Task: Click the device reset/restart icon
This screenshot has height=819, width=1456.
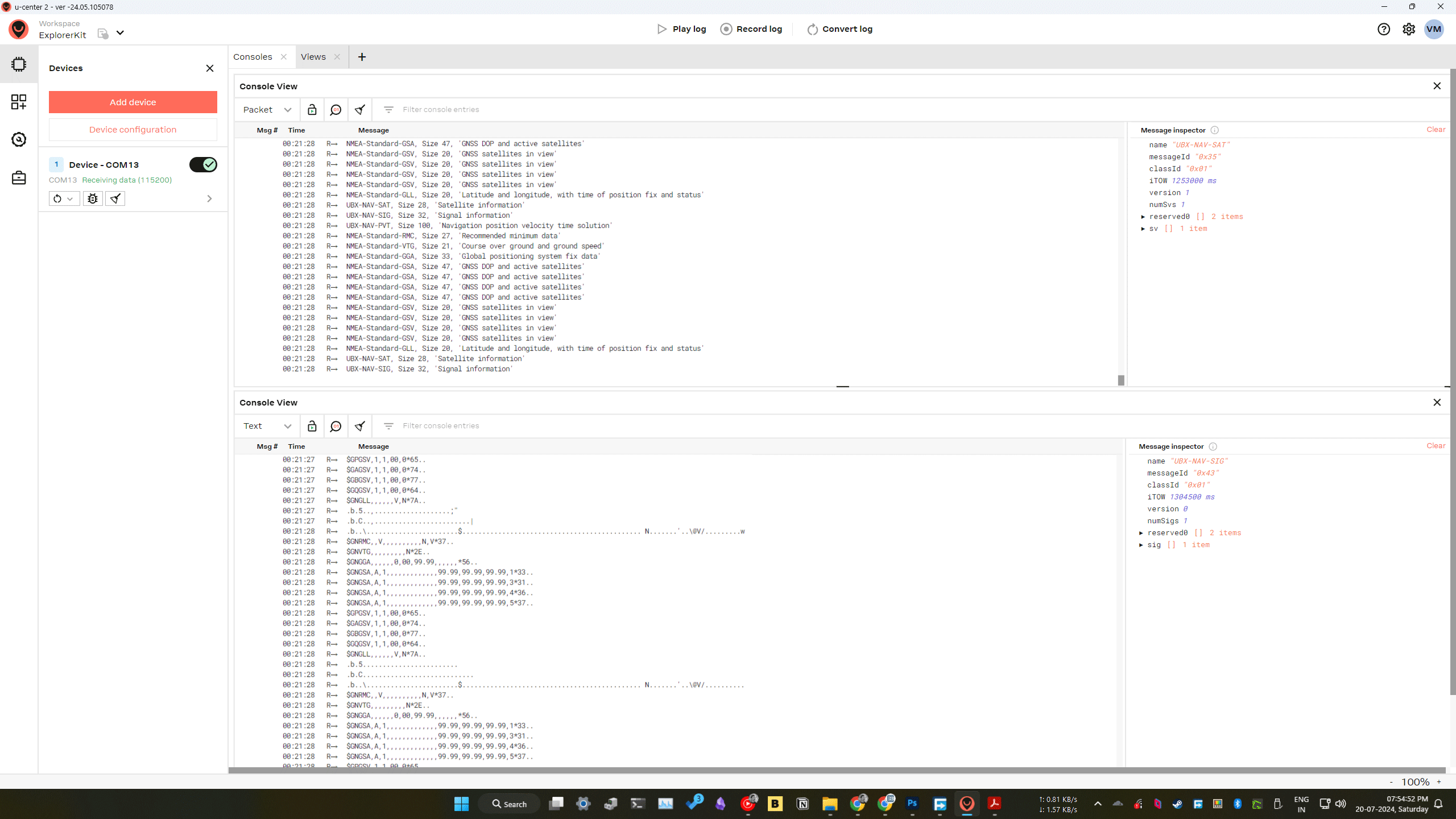Action: coord(57,198)
